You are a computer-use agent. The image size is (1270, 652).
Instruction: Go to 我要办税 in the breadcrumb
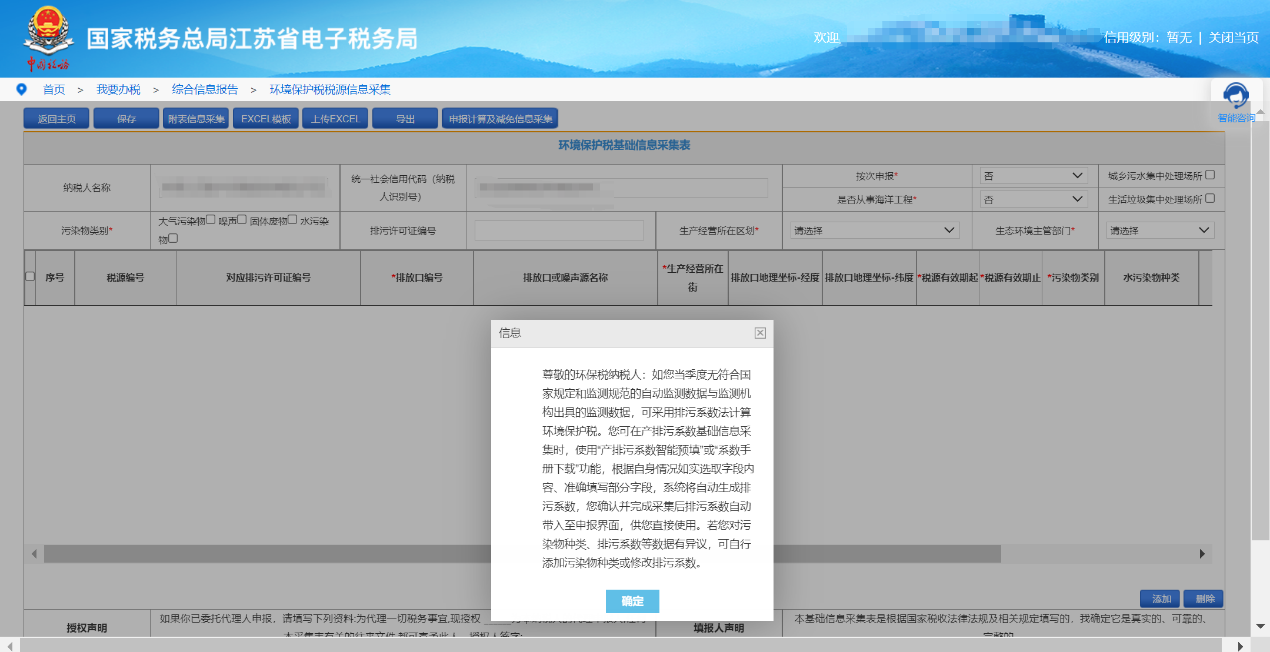tap(118, 89)
